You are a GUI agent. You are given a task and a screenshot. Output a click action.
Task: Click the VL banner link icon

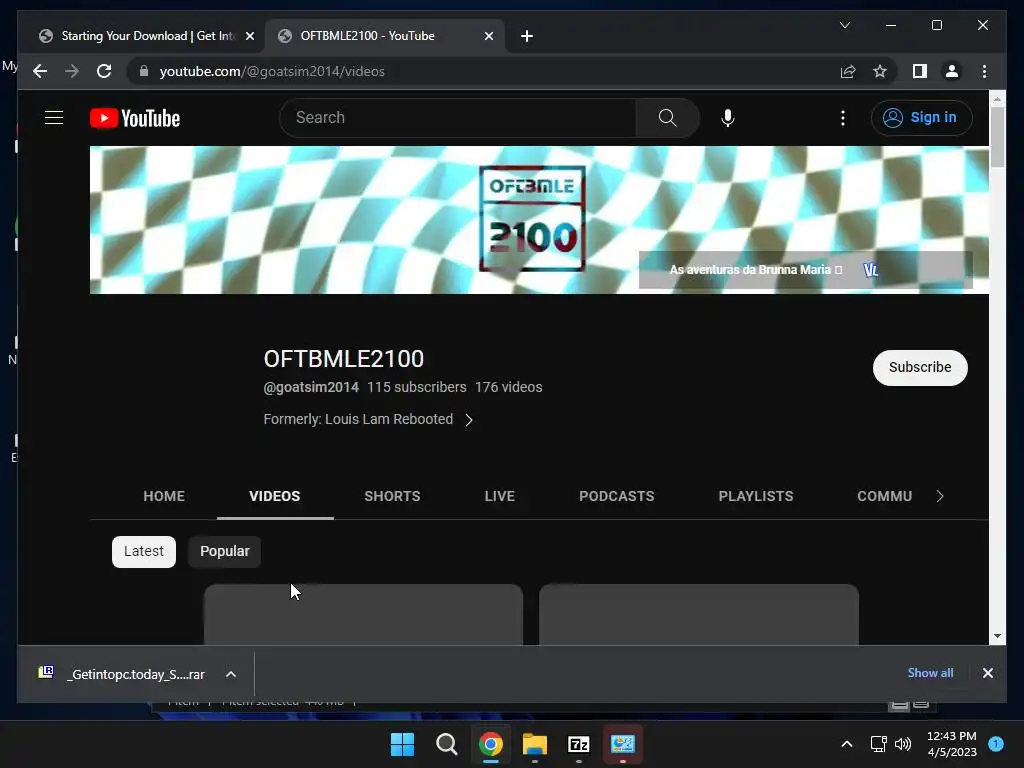point(871,270)
